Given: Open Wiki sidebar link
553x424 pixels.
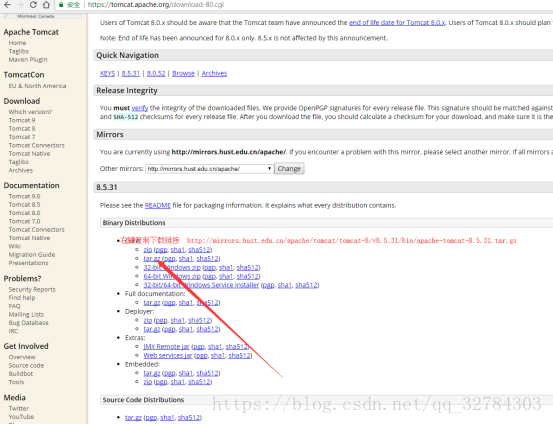Looking at the screenshot, I should [x=15, y=246].
